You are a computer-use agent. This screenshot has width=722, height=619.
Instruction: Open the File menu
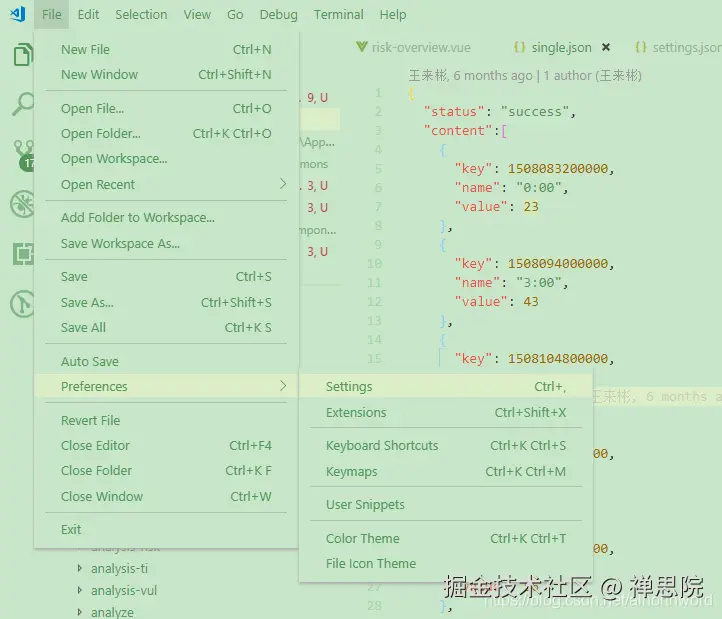52,15
